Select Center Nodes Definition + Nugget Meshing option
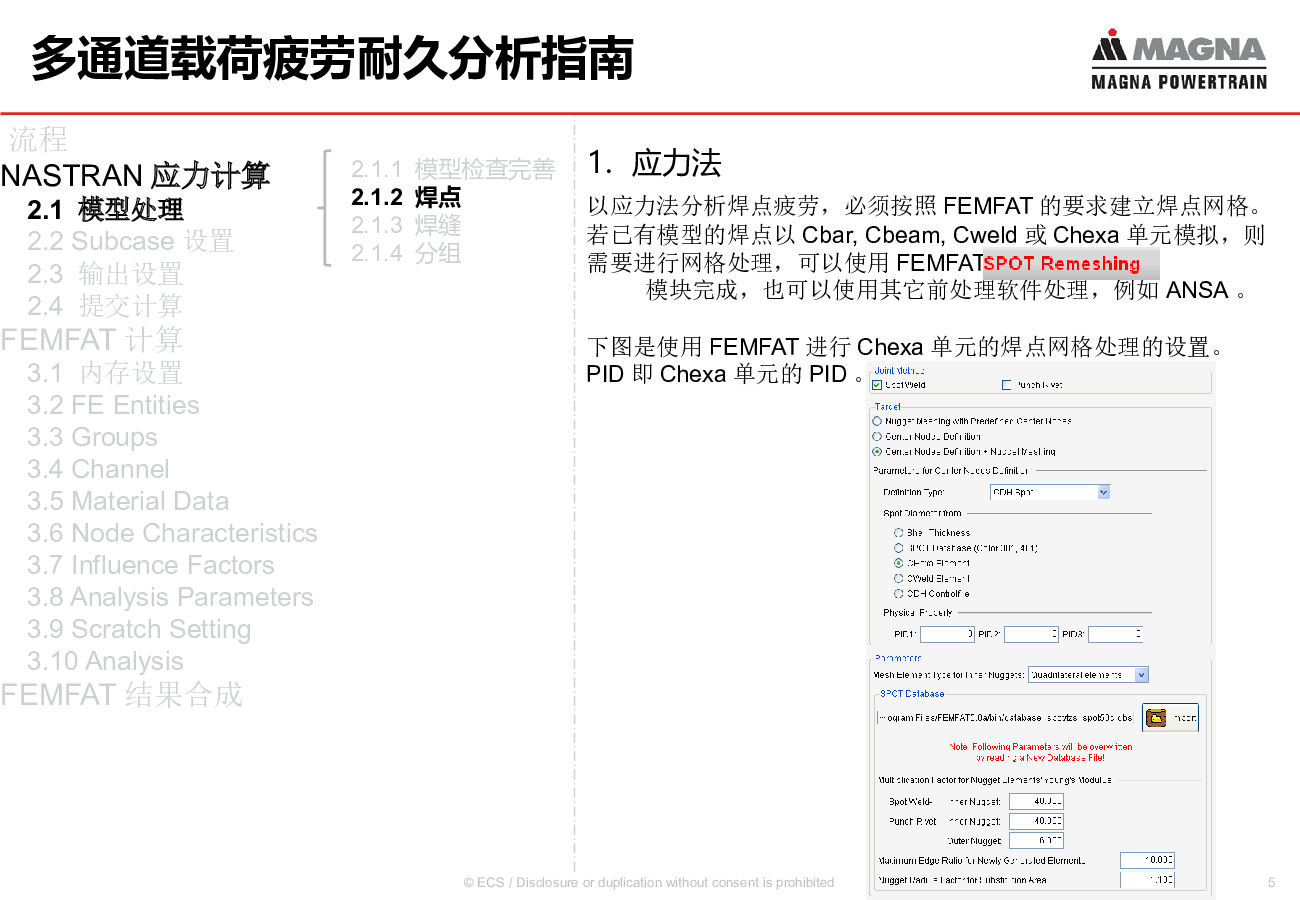This screenshot has width=1300, height=900. click(877, 451)
